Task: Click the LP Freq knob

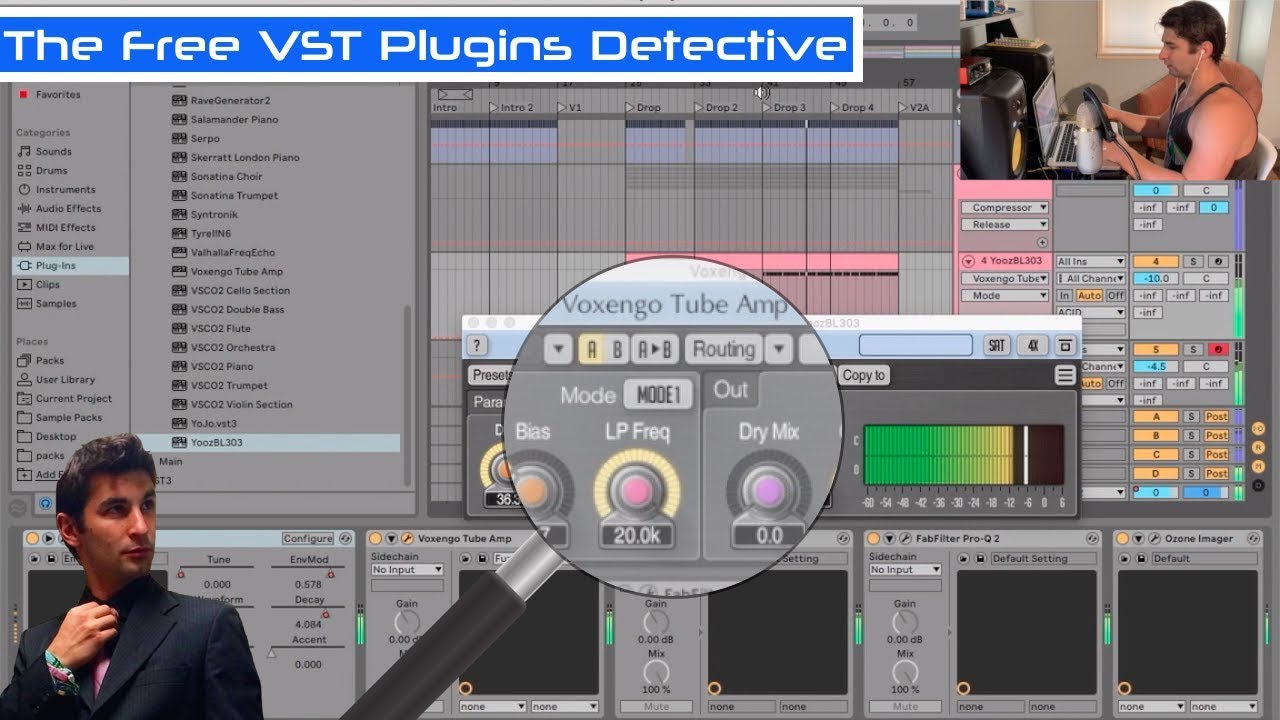Action: (637, 491)
